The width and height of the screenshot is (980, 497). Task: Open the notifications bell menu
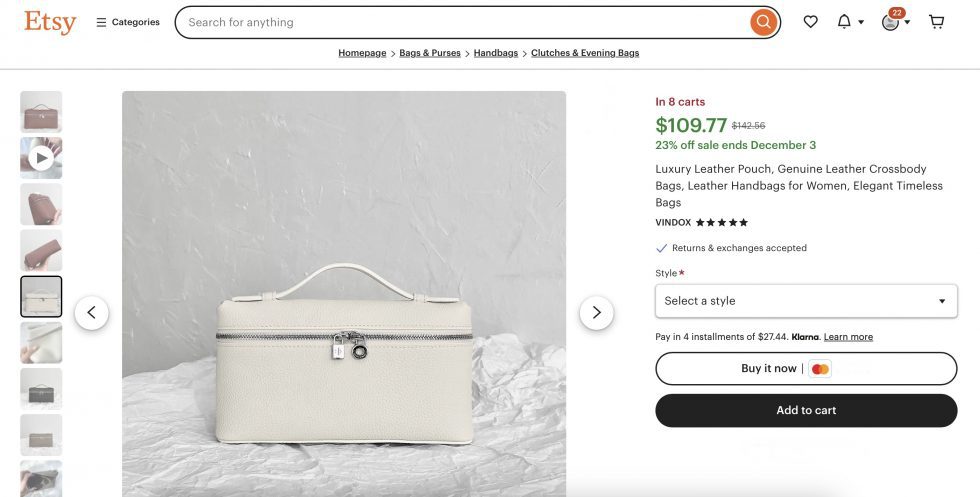tap(849, 22)
